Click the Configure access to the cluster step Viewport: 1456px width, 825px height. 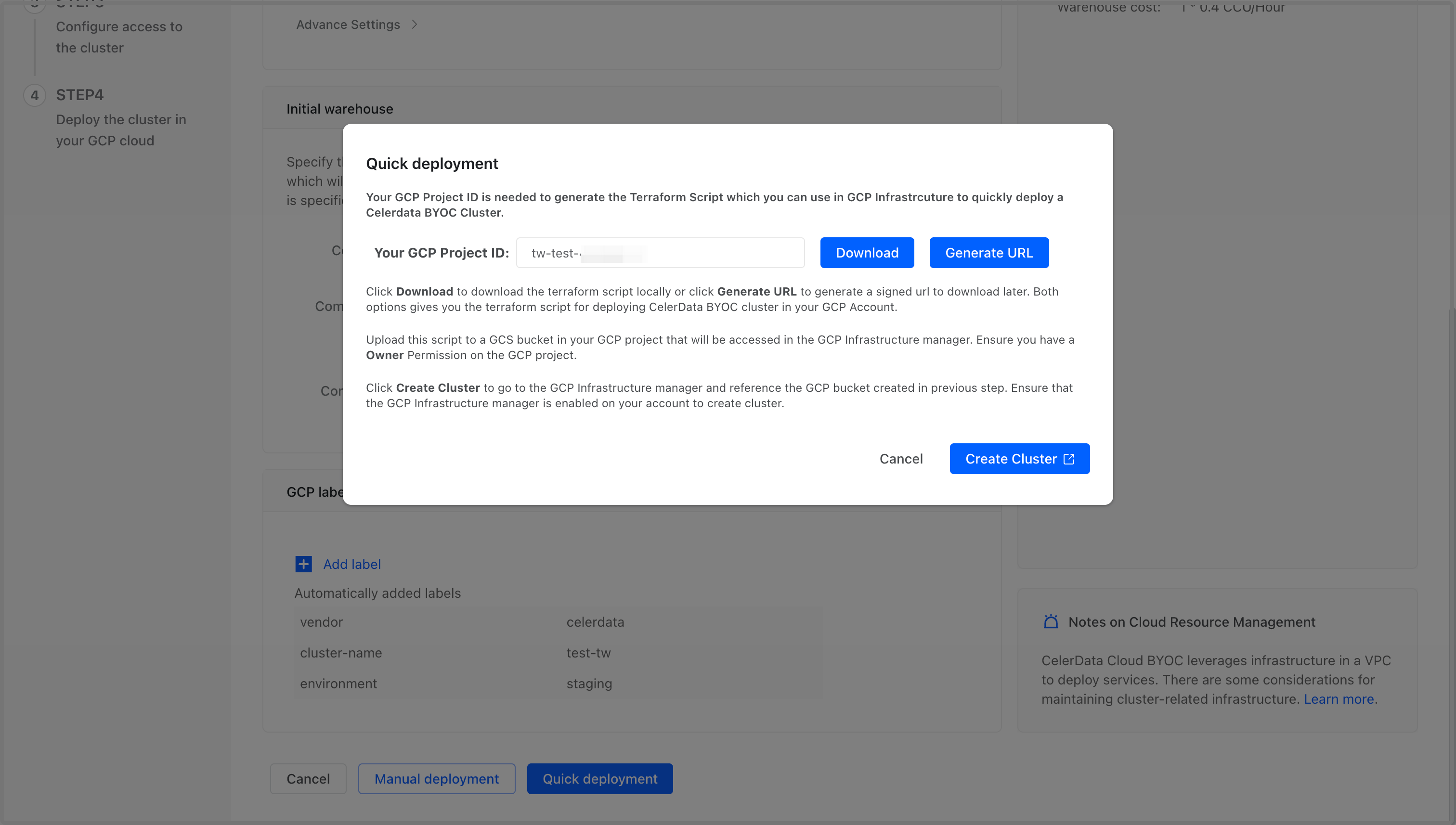coord(119,37)
